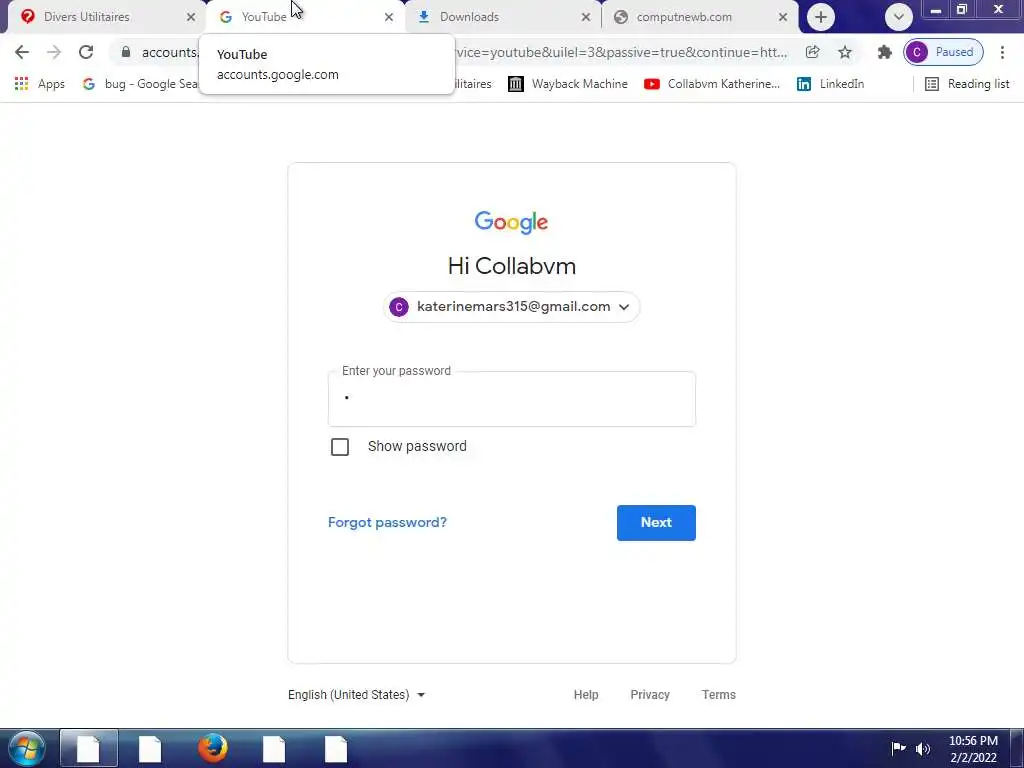
Task: Open the LinkedIn bookmark
Action: pos(831,84)
